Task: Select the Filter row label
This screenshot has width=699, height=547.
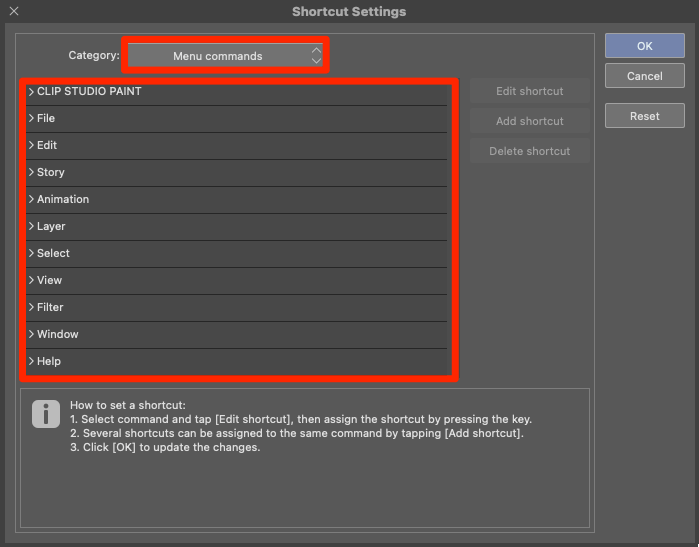Action: [x=50, y=307]
